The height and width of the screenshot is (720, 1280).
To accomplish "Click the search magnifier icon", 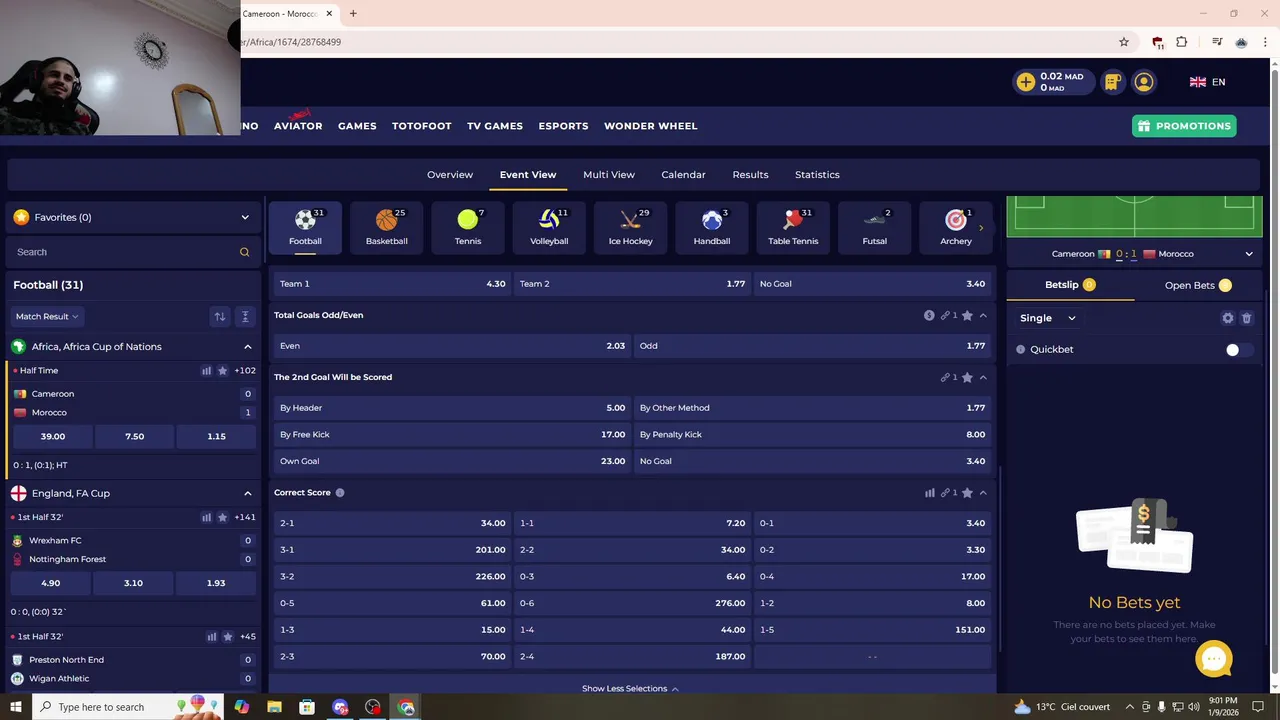I will (x=244, y=252).
